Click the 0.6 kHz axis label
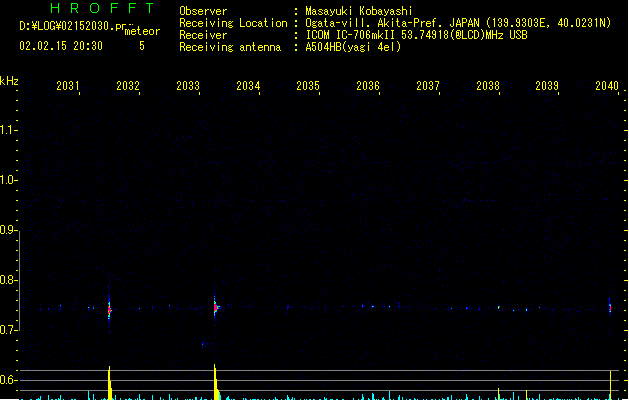The height and width of the screenshot is (400, 629). (x=7, y=380)
